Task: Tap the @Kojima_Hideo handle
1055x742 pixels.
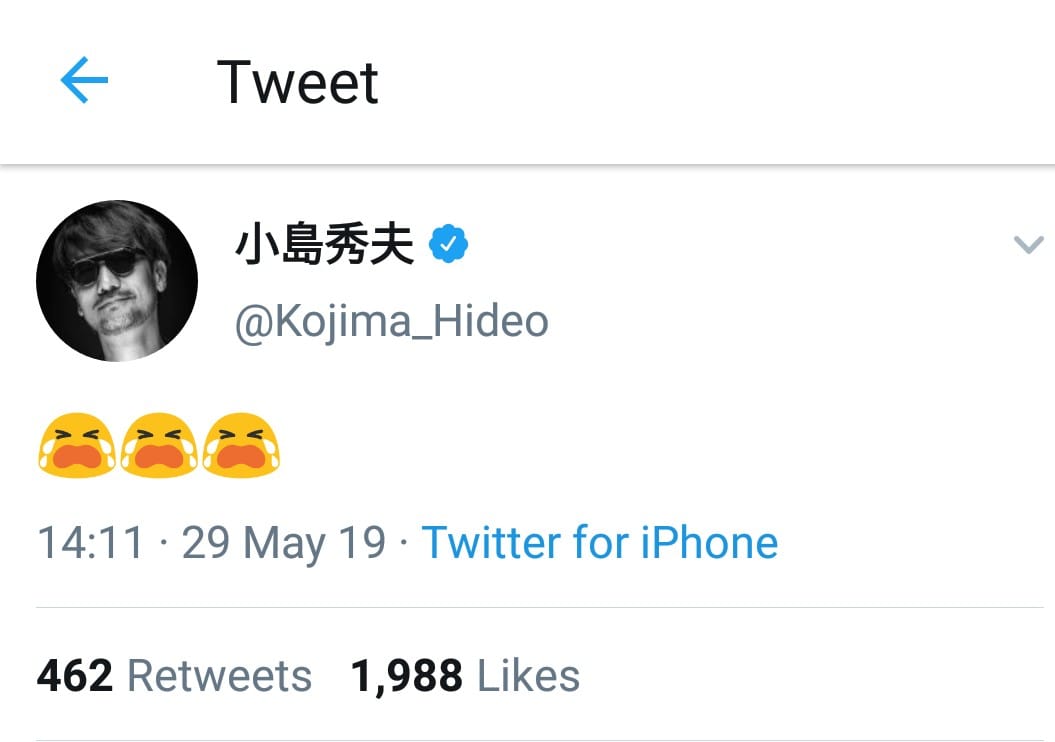Action: point(391,322)
